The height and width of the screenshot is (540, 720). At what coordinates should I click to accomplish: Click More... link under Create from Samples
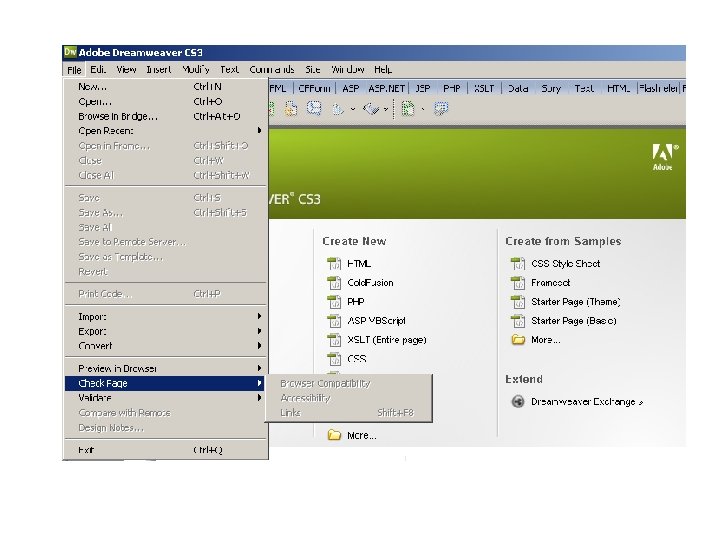pos(546,340)
